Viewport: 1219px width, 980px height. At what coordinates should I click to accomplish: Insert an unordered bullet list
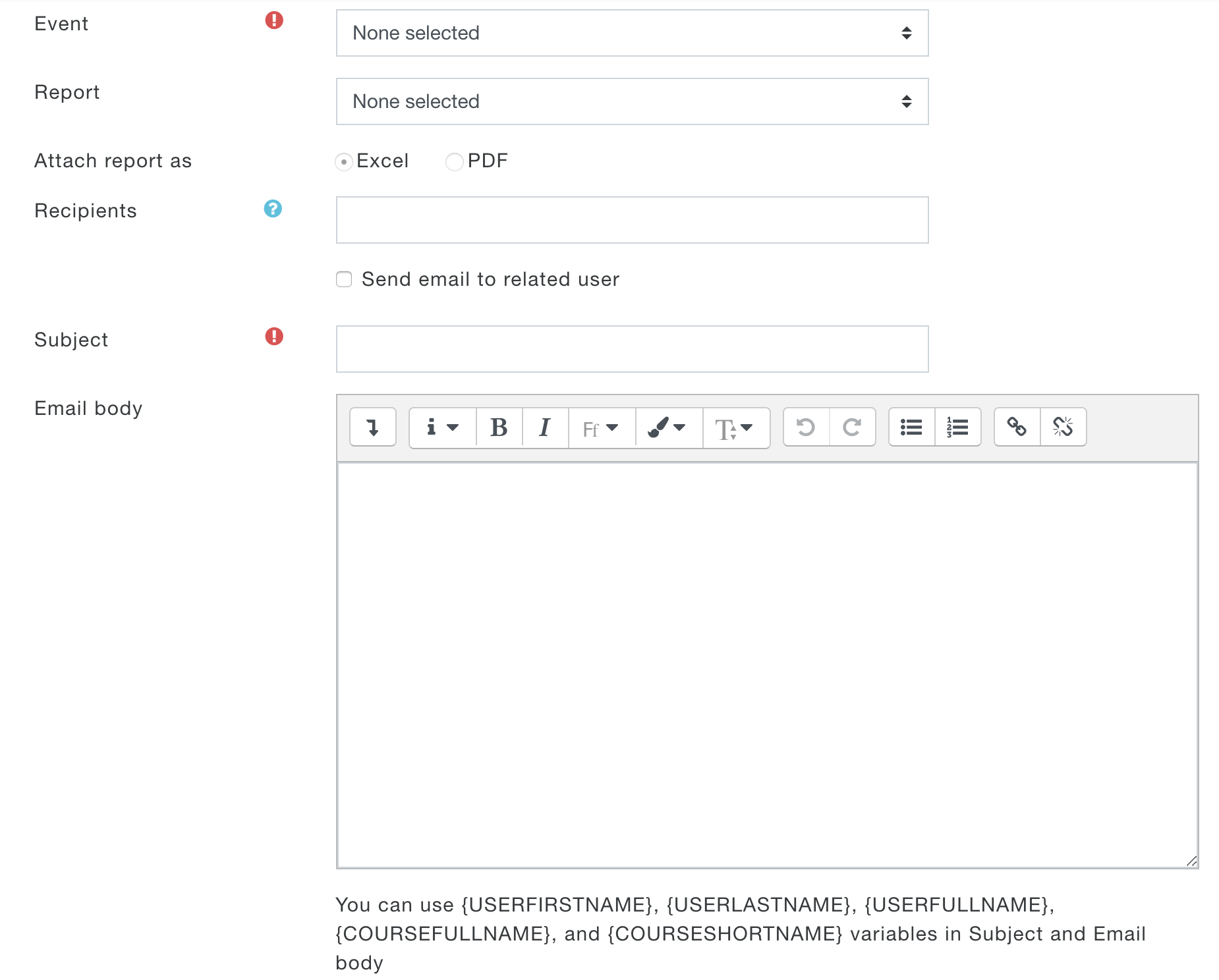(x=912, y=427)
